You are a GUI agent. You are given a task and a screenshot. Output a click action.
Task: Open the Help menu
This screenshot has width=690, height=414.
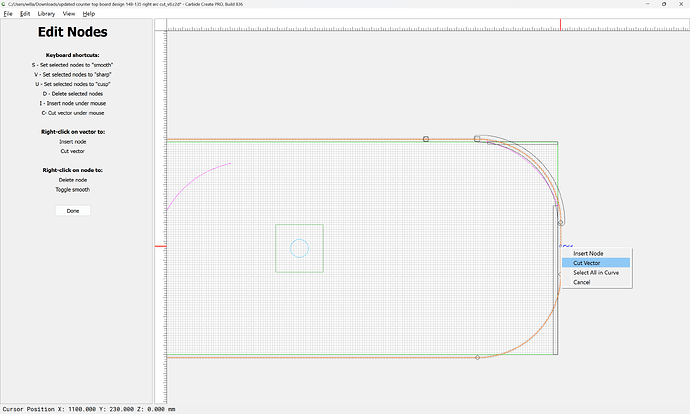(89, 14)
